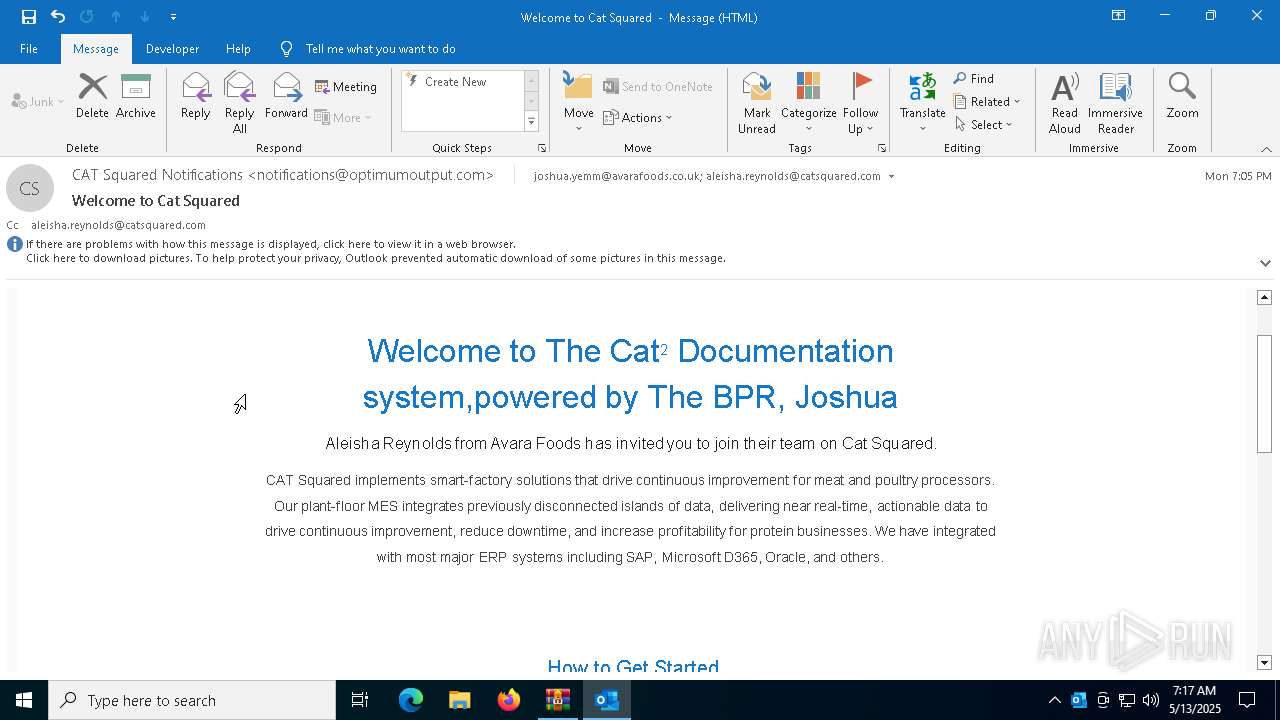The image size is (1280, 720).
Task: Start Read Aloud
Action: point(1065,103)
